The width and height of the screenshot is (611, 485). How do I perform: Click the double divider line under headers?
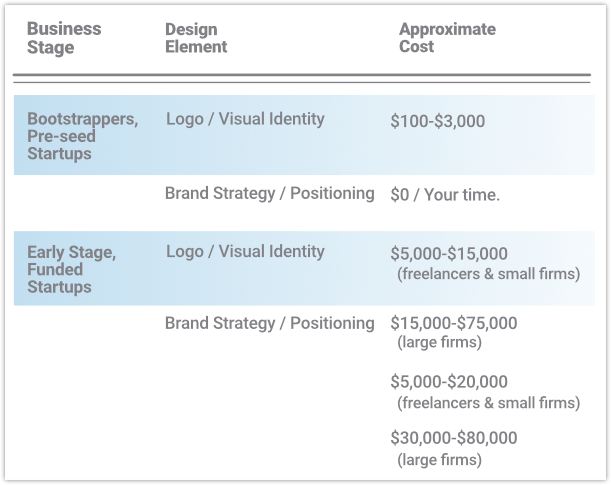click(302, 78)
